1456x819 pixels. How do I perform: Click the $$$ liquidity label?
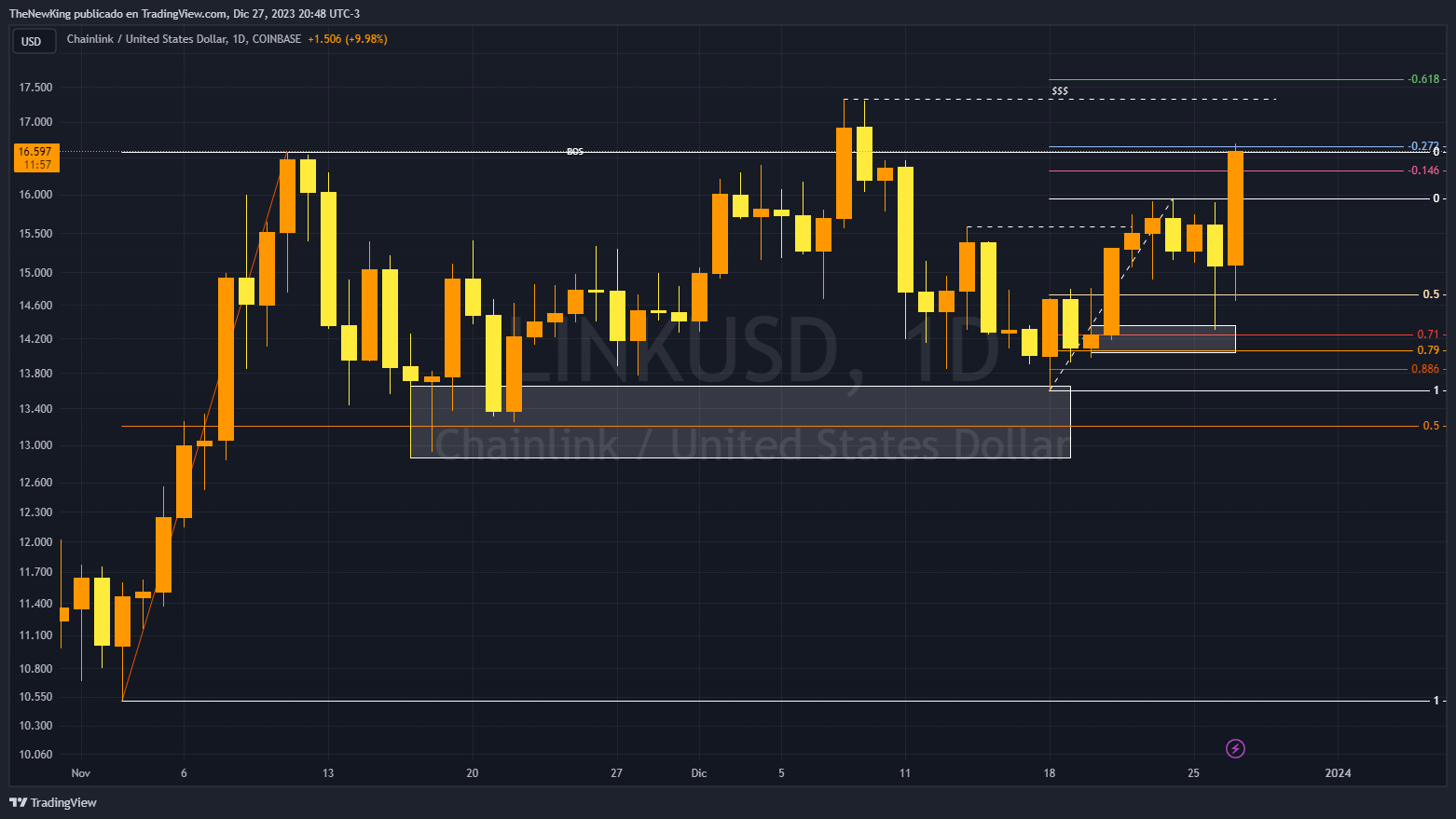tap(1060, 91)
